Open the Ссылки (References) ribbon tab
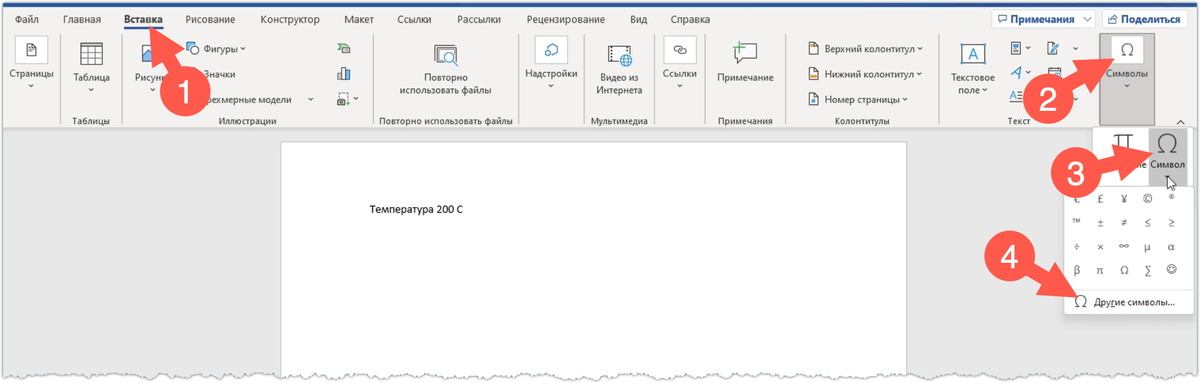This screenshot has width=1200, height=383. click(x=415, y=19)
